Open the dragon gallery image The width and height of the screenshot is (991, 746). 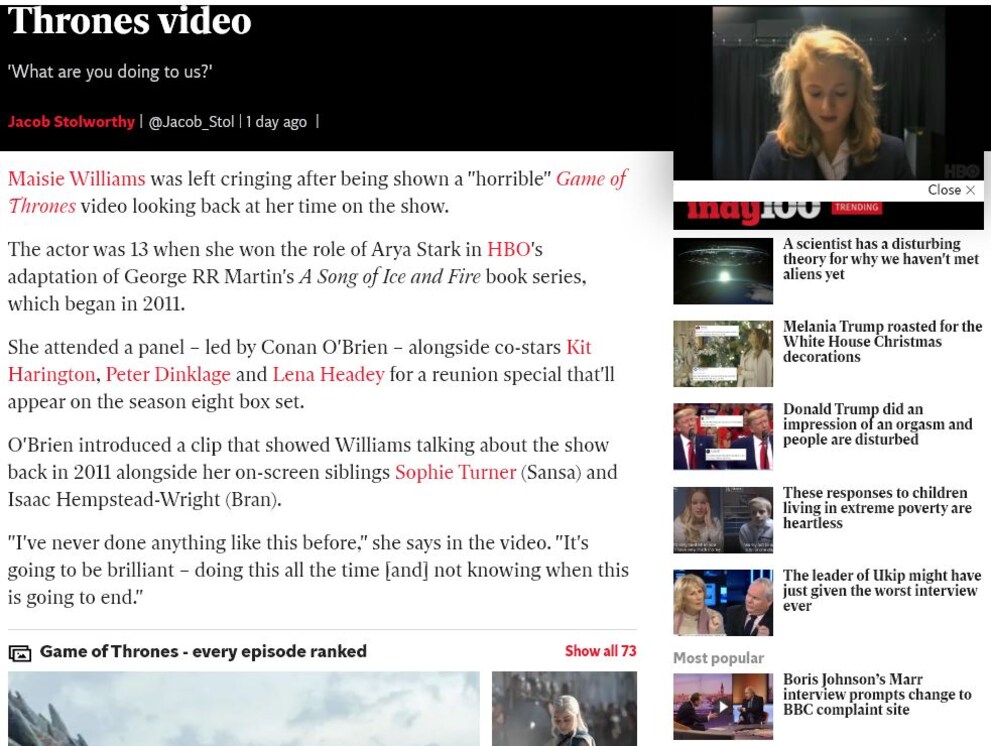click(x=243, y=709)
